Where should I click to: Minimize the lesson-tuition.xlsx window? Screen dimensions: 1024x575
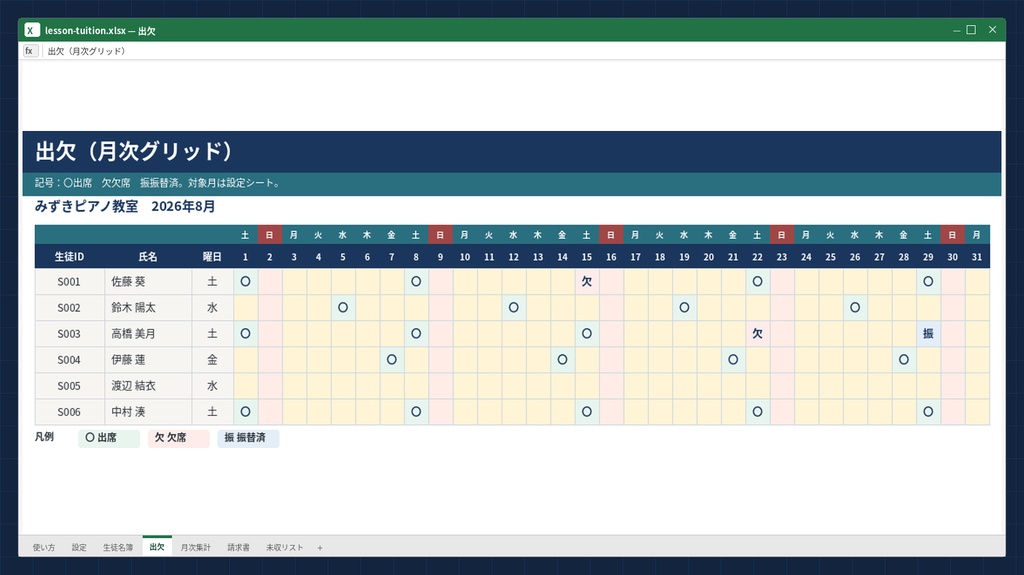click(956, 30)
